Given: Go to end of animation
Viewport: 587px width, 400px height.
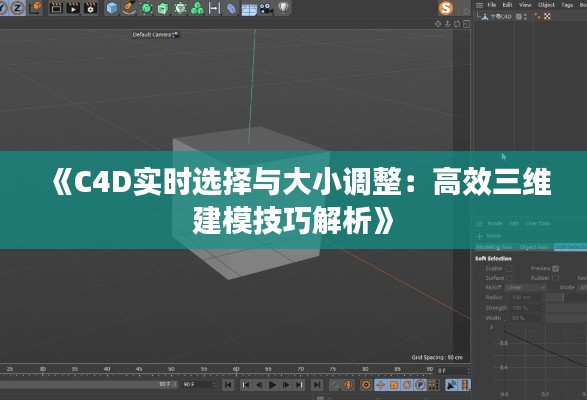Looking at the screenshot, I should click(317, 385).
